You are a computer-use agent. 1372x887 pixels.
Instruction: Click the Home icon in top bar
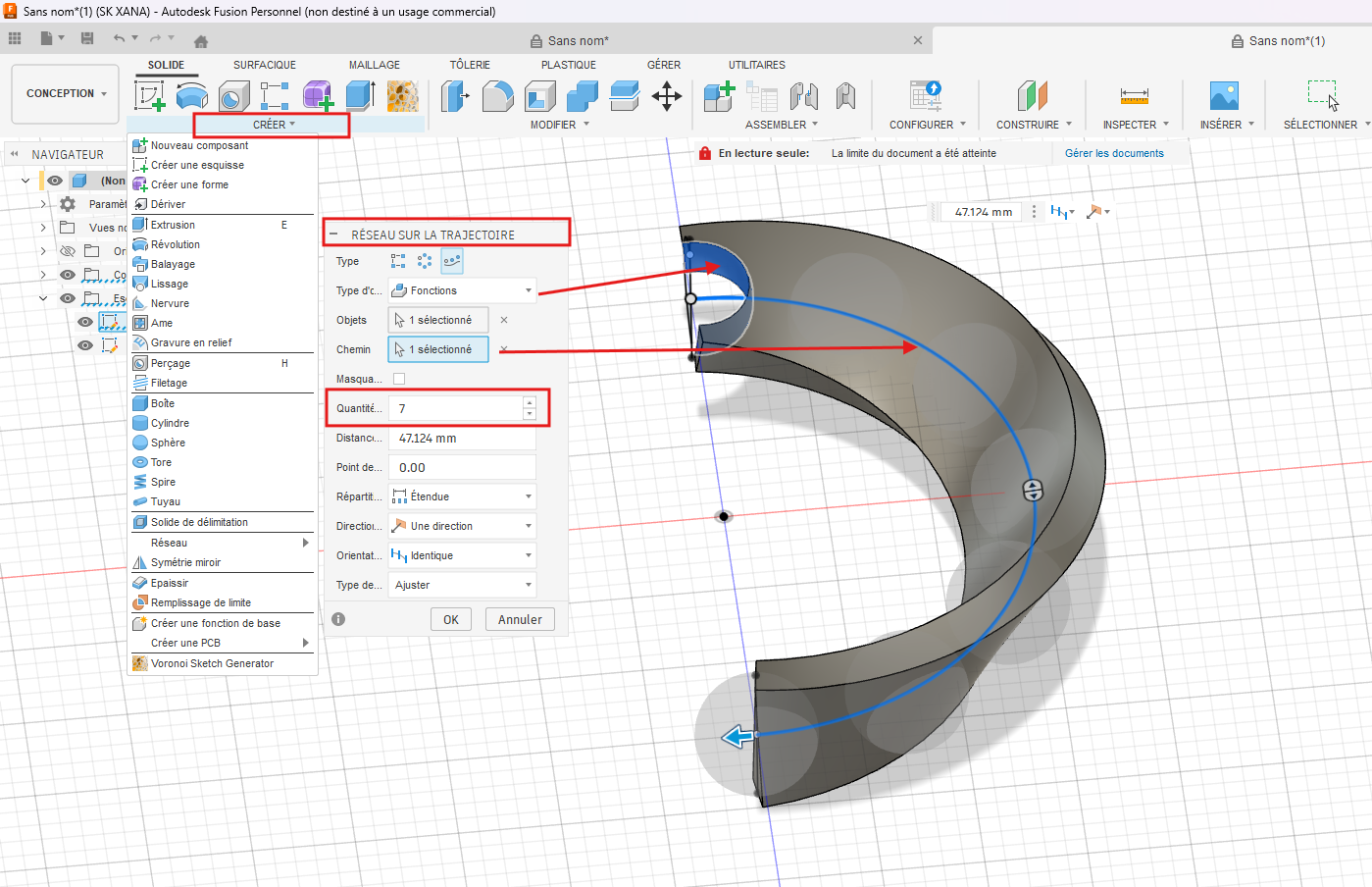click(201, 41)
